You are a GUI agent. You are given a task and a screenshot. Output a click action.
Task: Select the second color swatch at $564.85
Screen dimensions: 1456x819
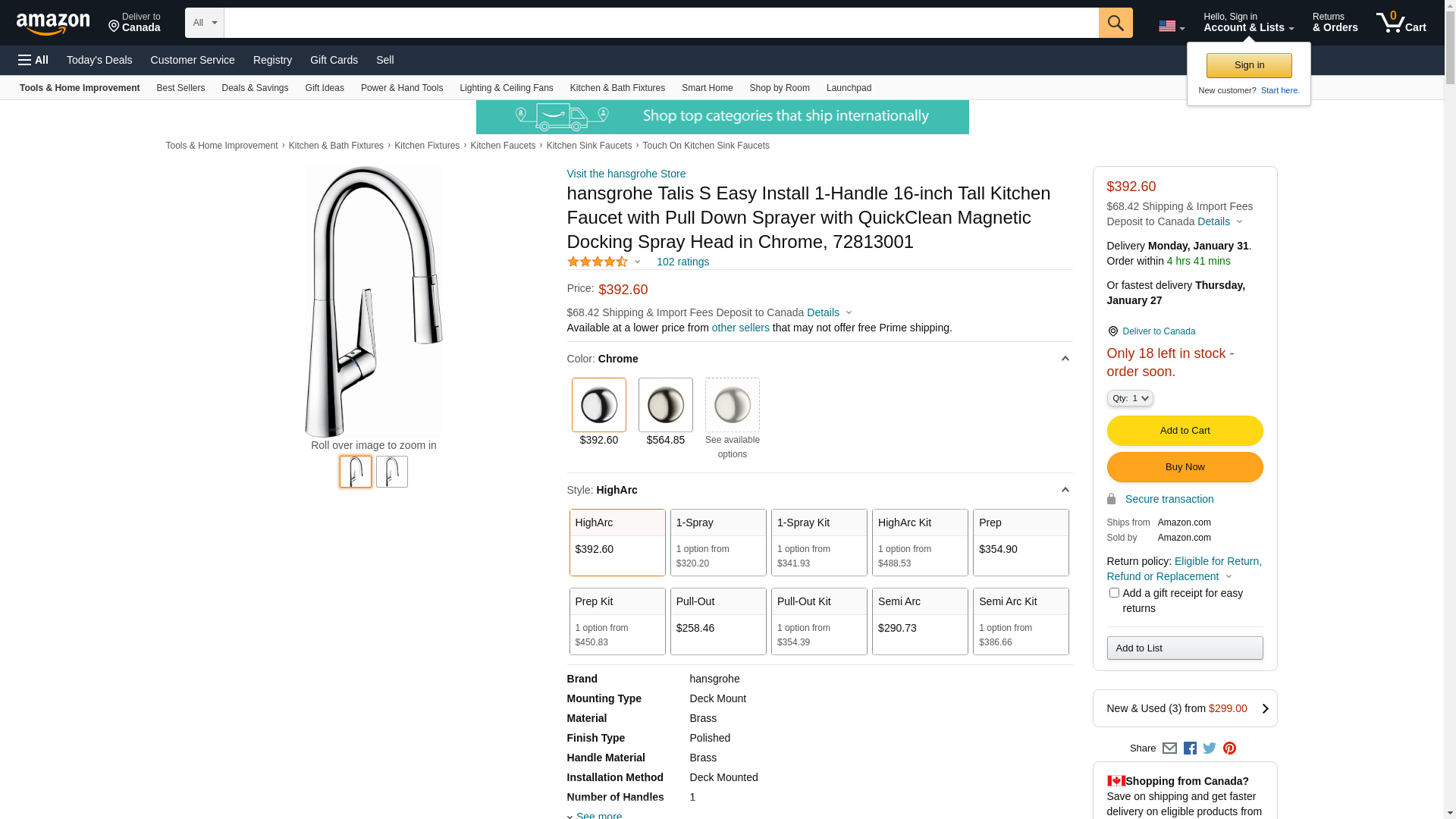point(666,405)
